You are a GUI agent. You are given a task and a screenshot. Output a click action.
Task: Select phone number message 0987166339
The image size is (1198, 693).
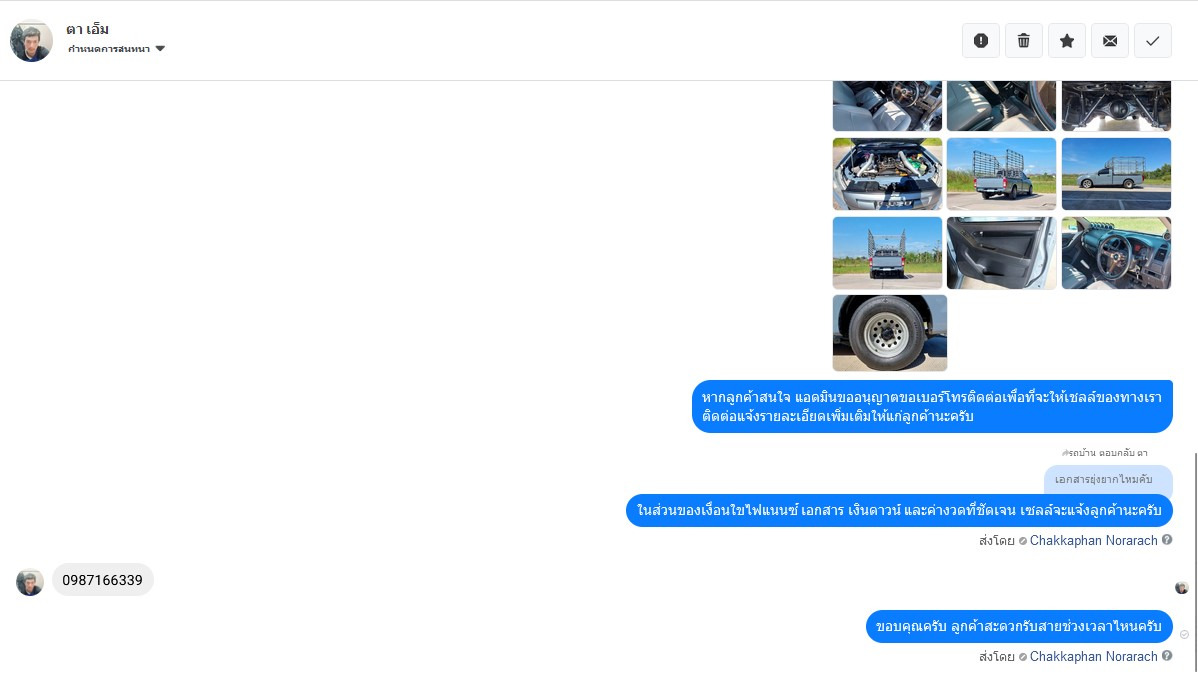pos(102,580)
